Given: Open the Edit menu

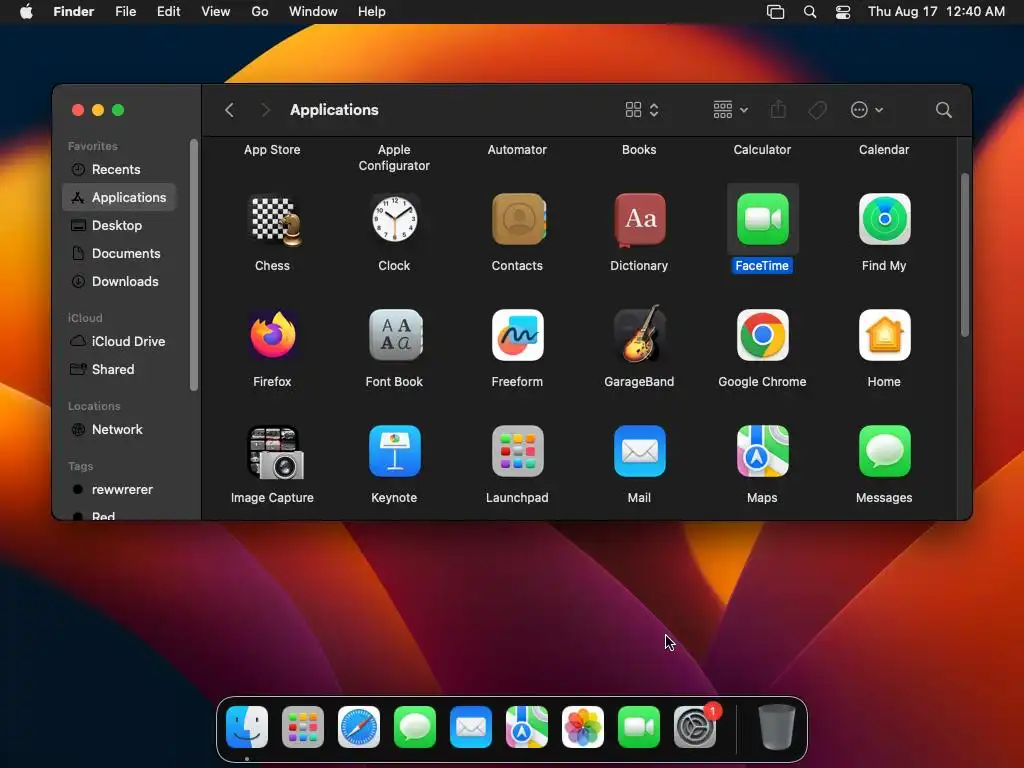Looking at the screenshot, I should point(168,12).
